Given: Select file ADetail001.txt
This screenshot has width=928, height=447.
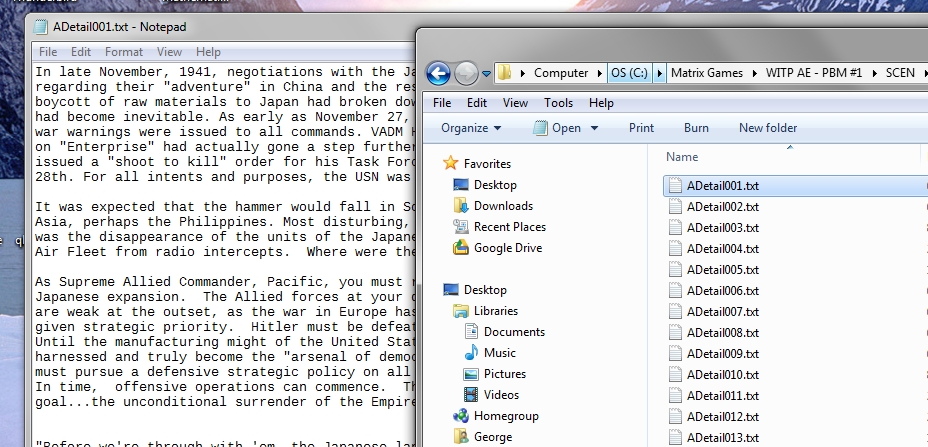Looking at the screenshot, I should [x=723, y=186].
